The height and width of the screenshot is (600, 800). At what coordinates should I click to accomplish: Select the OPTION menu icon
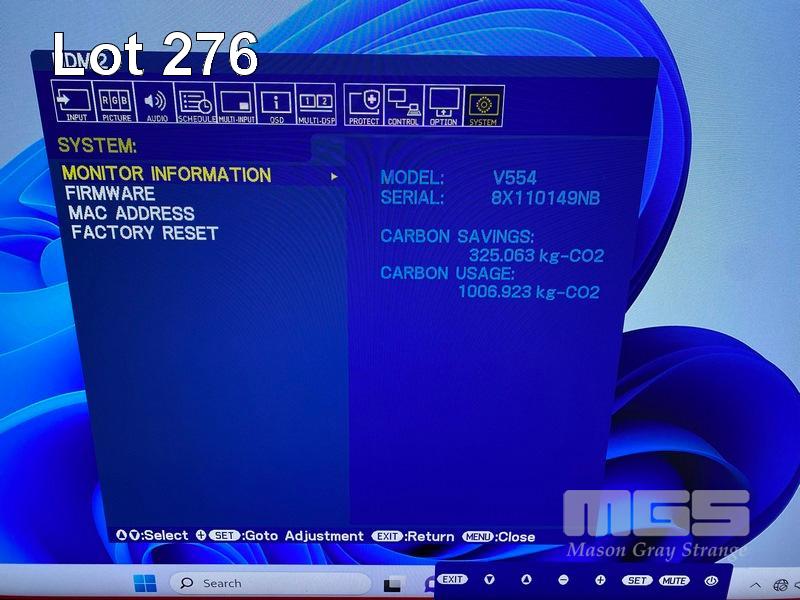(443, 105)
